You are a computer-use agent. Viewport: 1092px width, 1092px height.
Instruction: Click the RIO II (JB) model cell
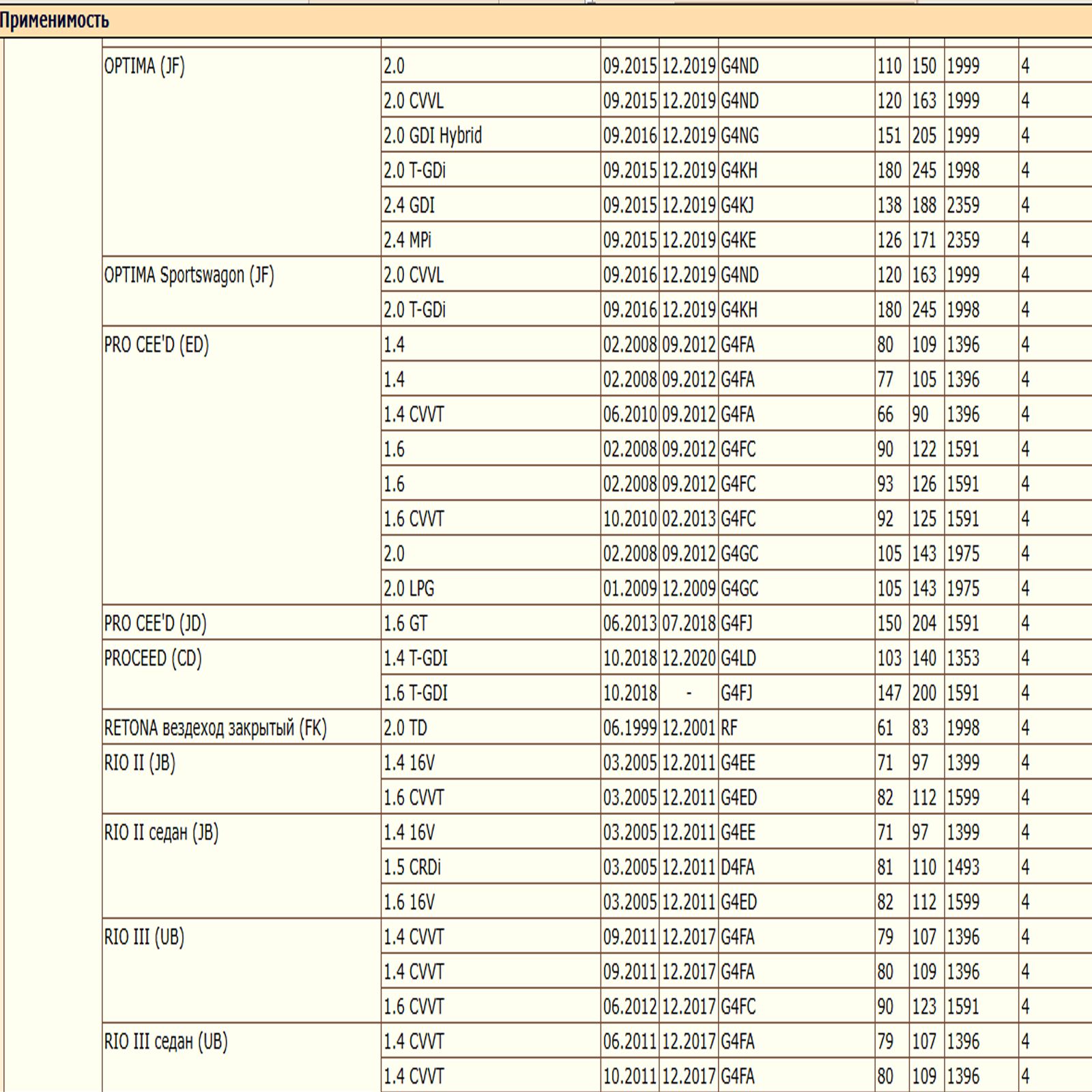pyautogui.click(x=139, y=762)
